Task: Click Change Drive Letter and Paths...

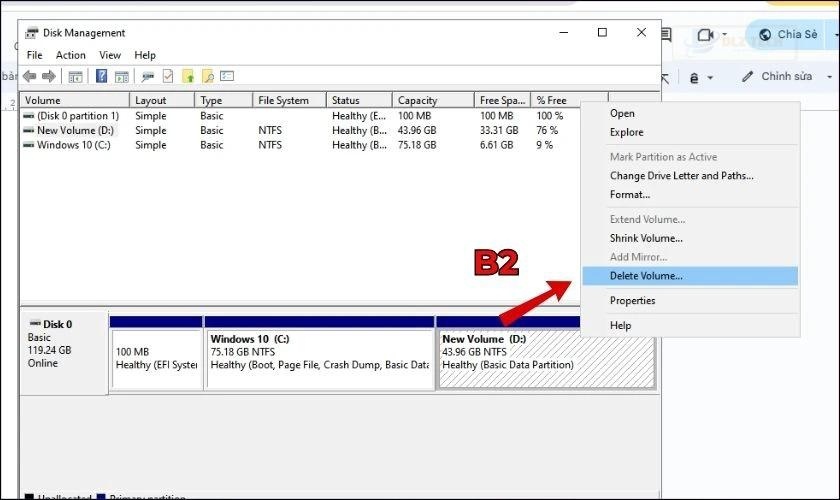Action: click(x=681, y=176)
